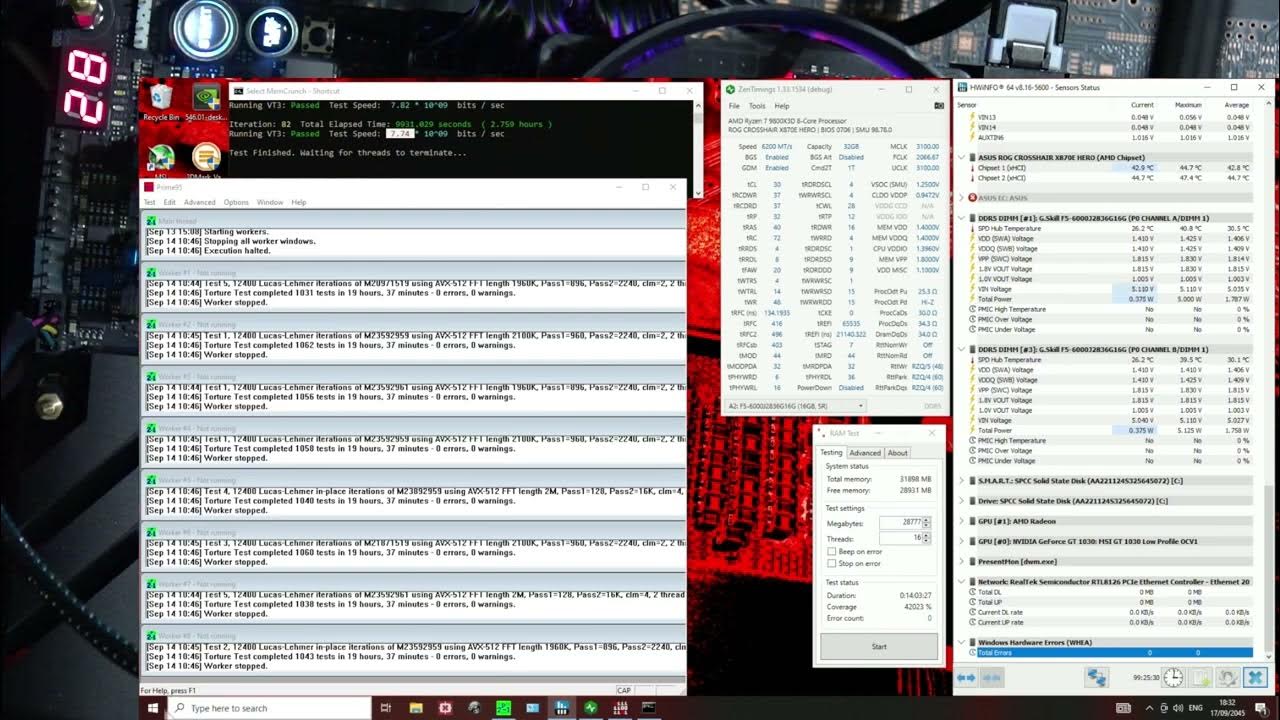Click the Threads spinner arrows
The image size is (1280, 720).
pos(926,538)
